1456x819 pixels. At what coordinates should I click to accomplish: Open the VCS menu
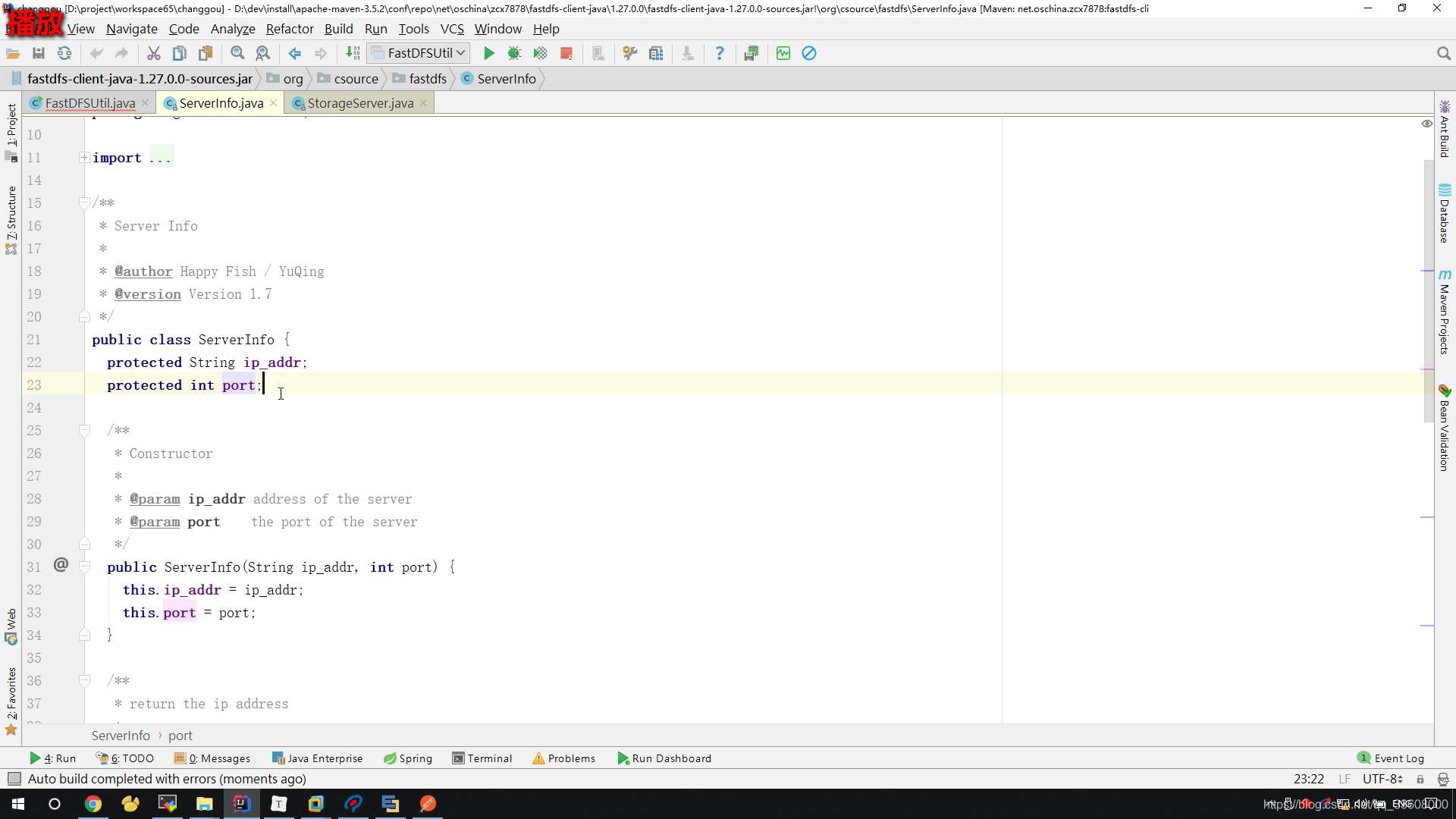[x=452, y=29]
